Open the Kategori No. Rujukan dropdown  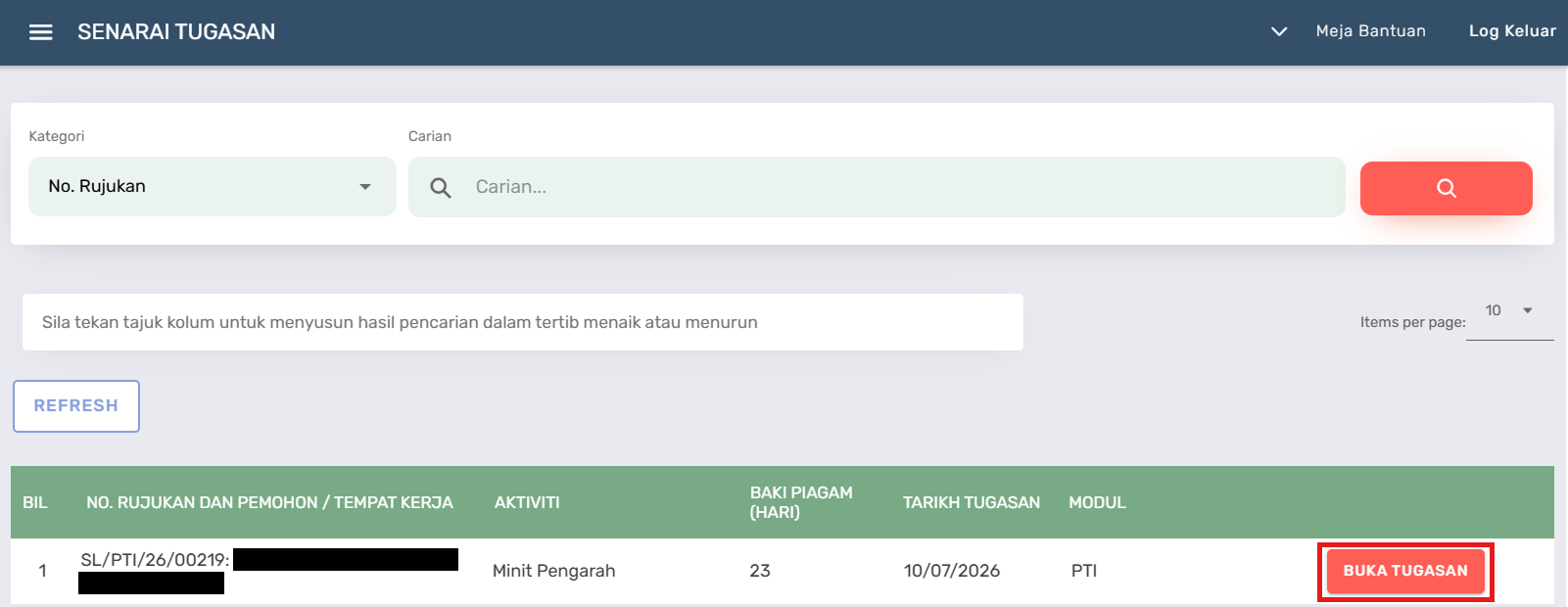pos(212,186)
